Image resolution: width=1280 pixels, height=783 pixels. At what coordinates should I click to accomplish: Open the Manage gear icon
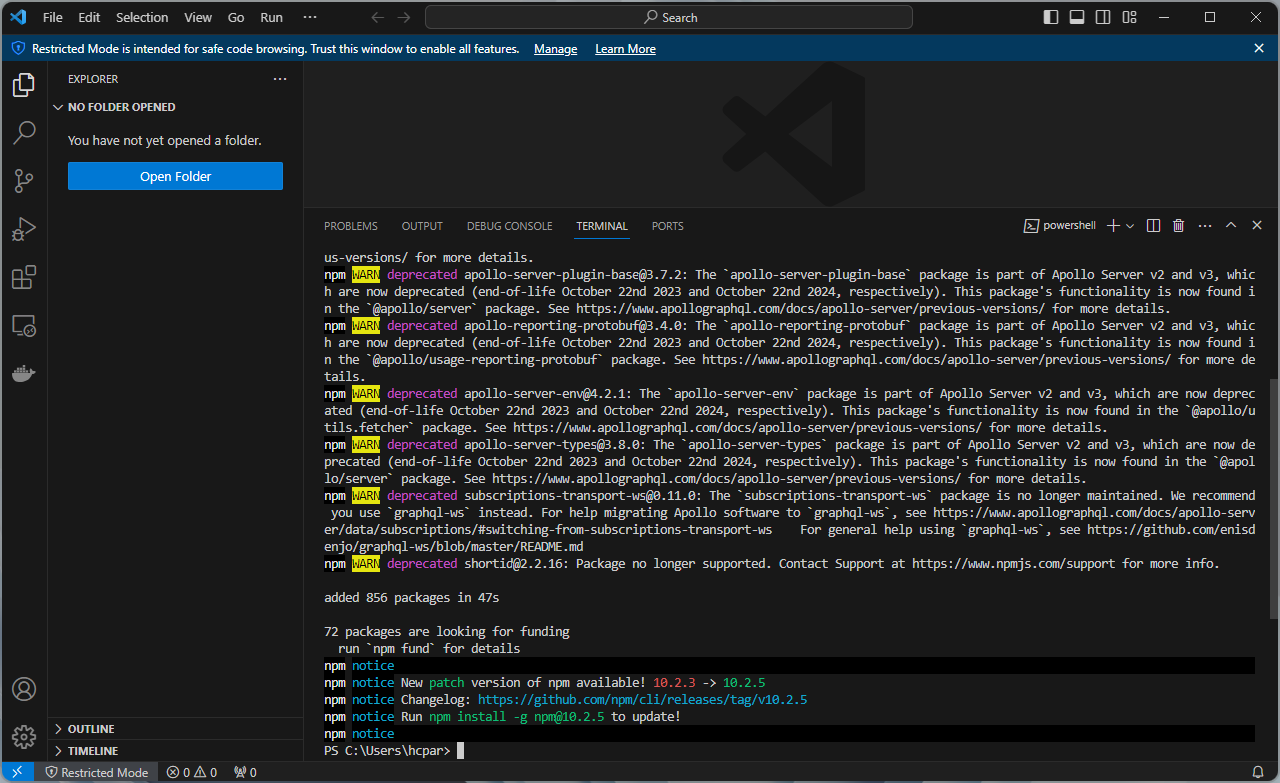point(24,737)
